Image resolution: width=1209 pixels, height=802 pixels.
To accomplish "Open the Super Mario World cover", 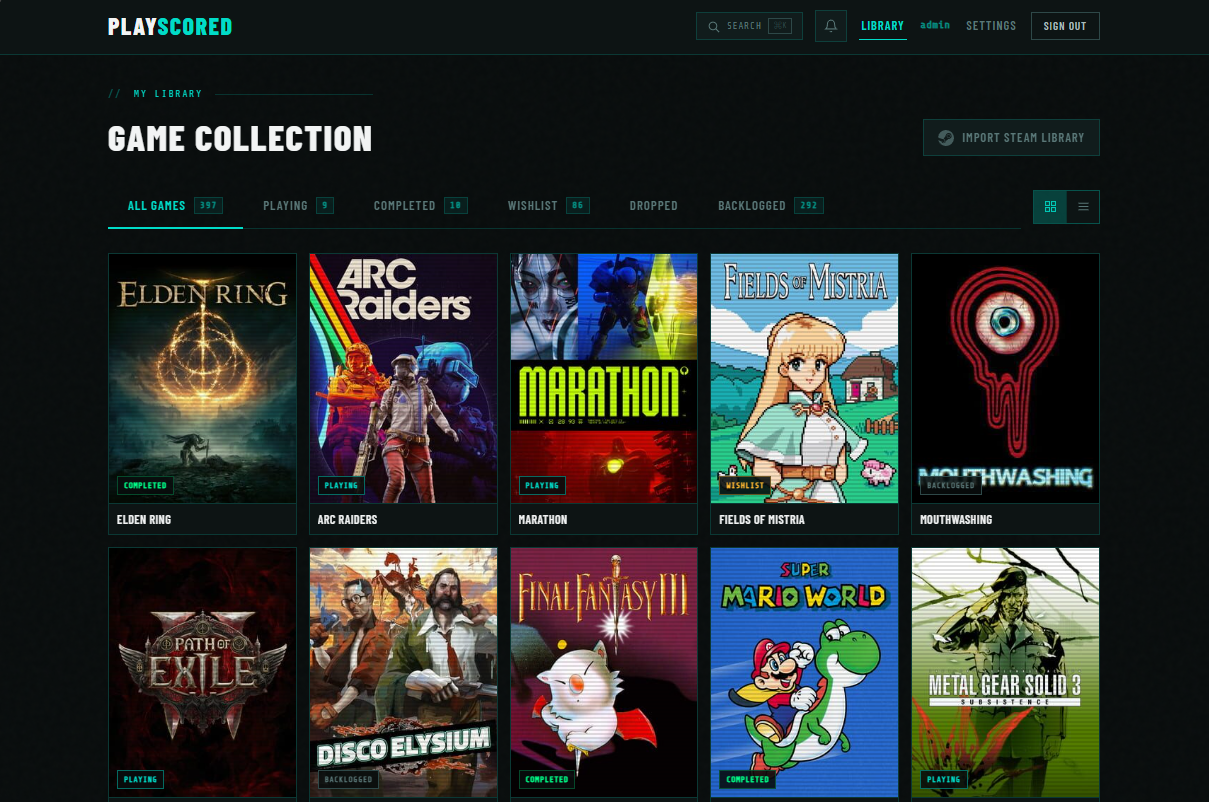I will [804, 672].
